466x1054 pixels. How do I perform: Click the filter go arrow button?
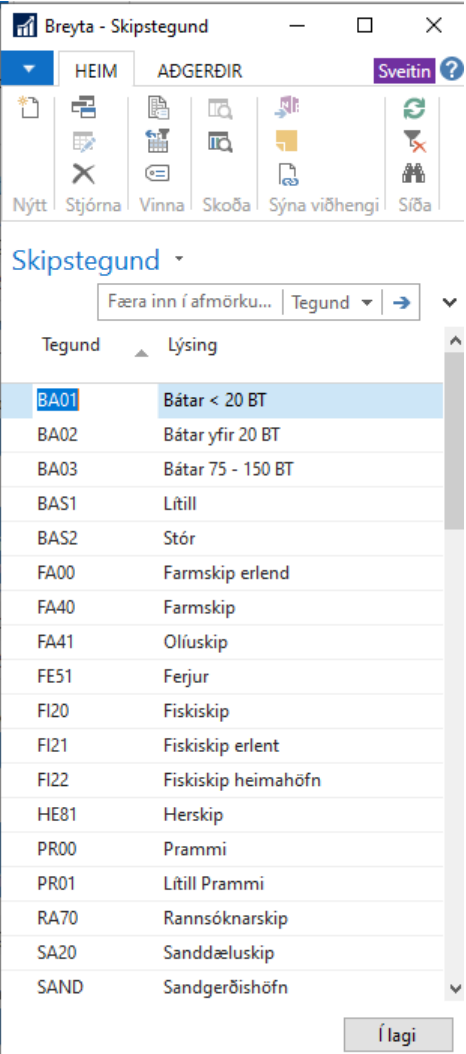[401, 303]
